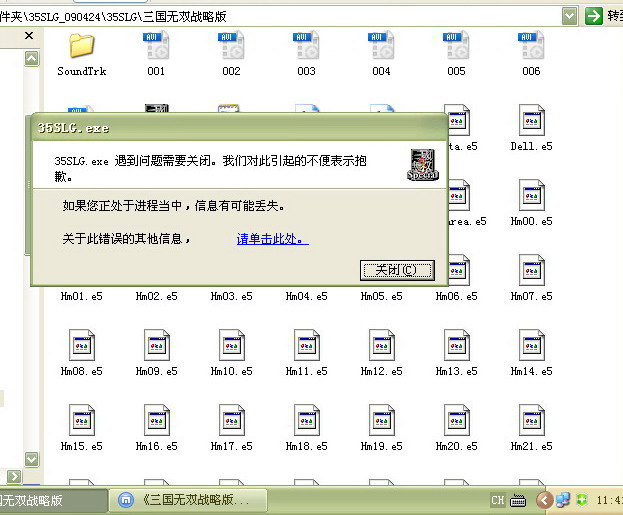Select the Hm08.e5 file icon
Image resolution: width=623 pixels, height=515 pixels.
tap(82, 345)
